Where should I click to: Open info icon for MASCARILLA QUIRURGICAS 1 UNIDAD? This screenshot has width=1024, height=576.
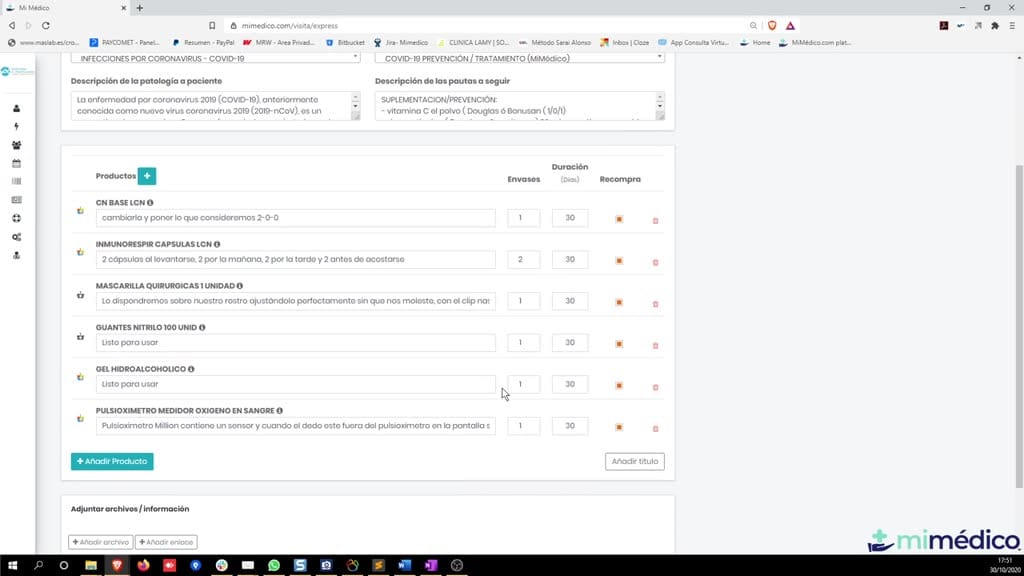point(240,286)
